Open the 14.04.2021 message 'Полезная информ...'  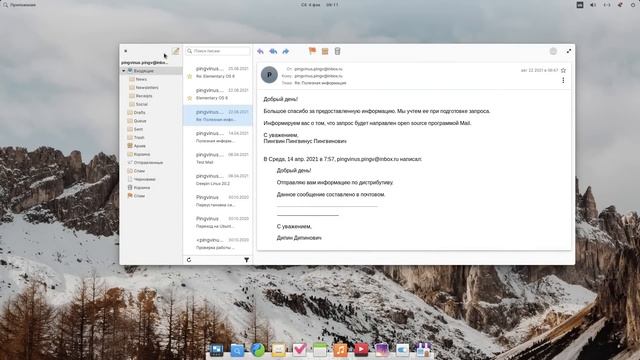point(218,137)
